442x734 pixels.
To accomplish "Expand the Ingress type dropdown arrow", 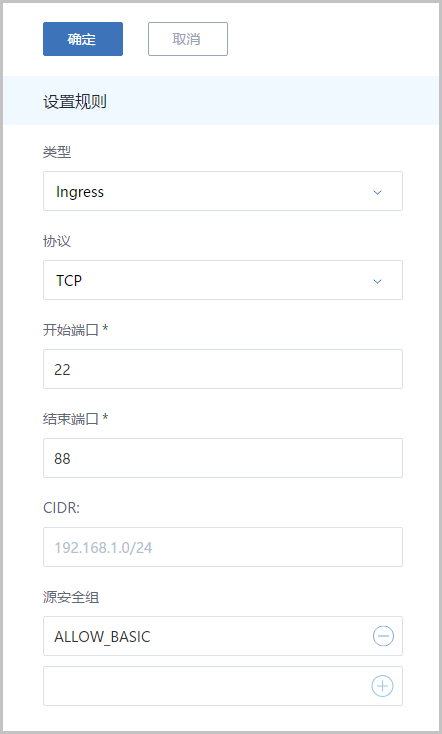I will tap(377, 192).
